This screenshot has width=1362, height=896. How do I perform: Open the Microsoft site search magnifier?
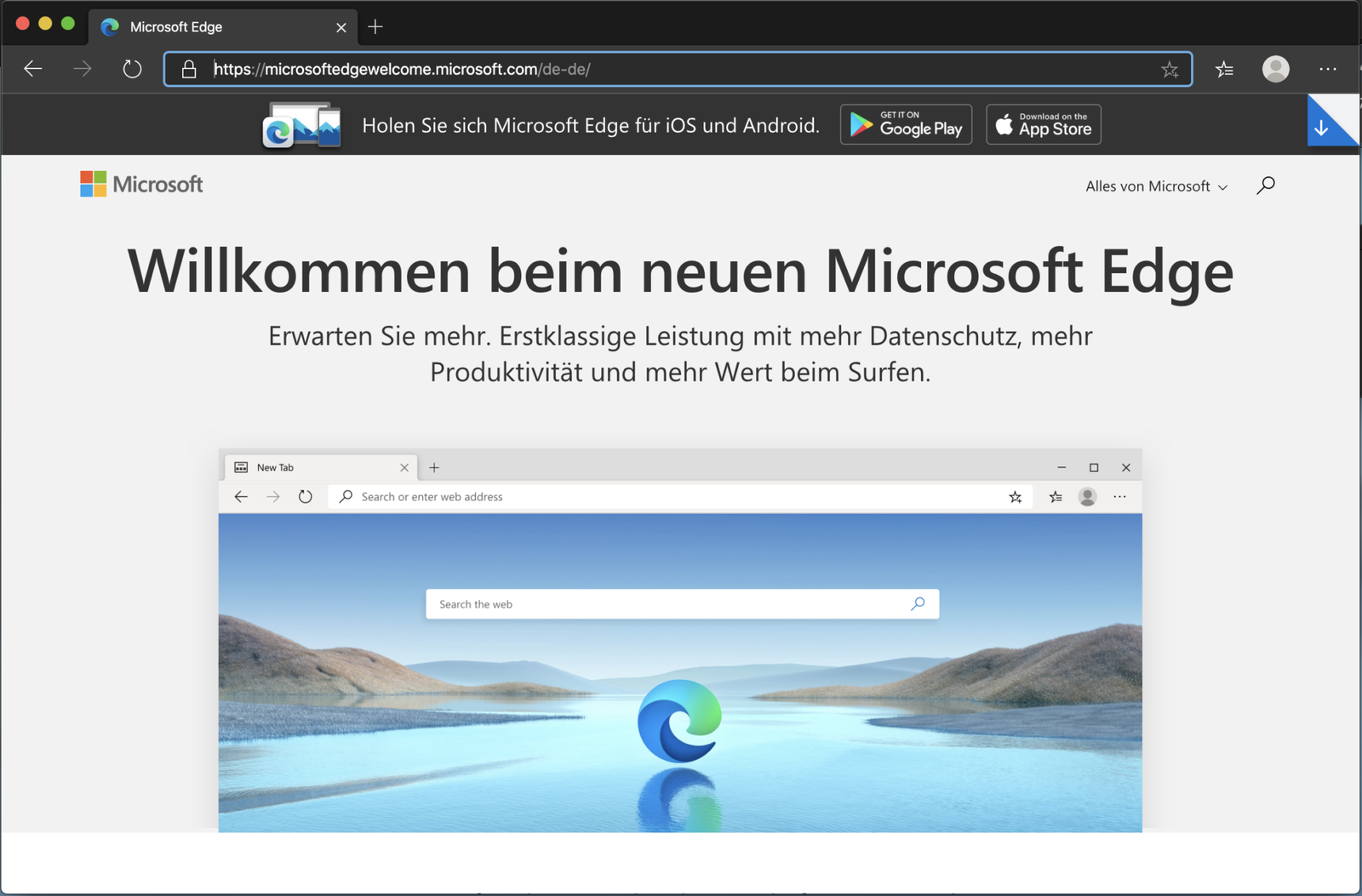(x=1266, y=185)
